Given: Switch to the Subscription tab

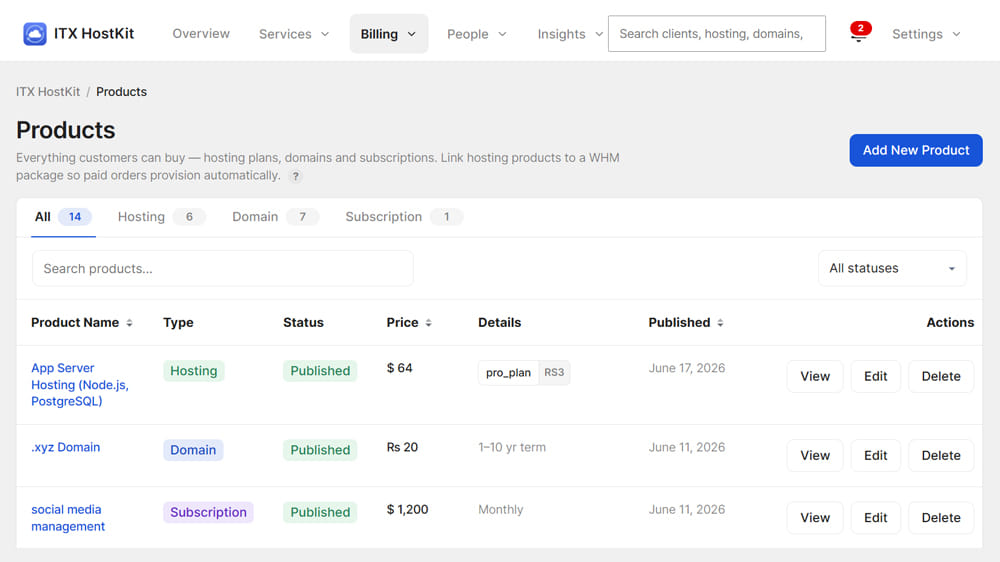Looking at the screenshot, I should [x=404, y=217].
